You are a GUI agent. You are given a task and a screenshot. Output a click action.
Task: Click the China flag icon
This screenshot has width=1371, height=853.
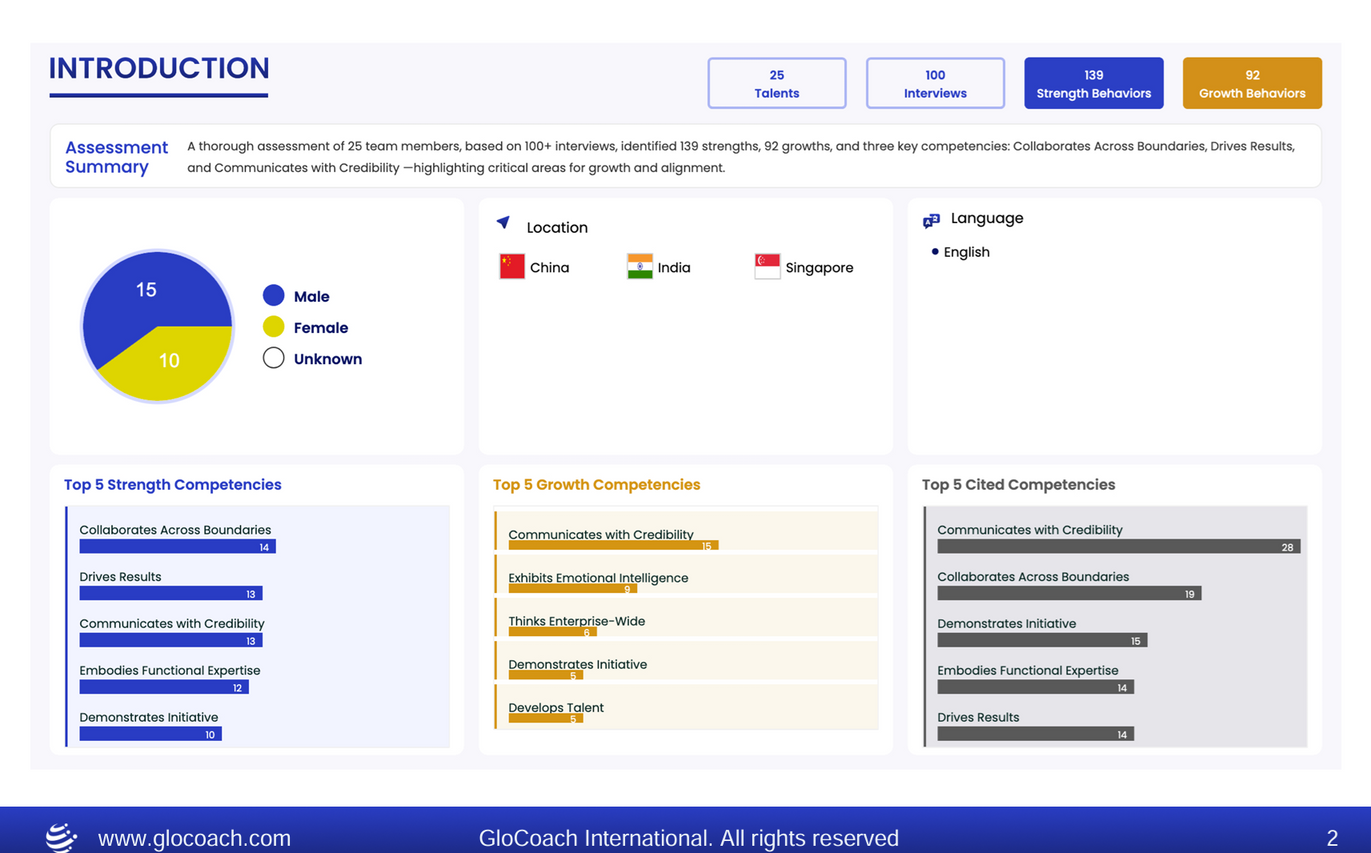point(512,267)
